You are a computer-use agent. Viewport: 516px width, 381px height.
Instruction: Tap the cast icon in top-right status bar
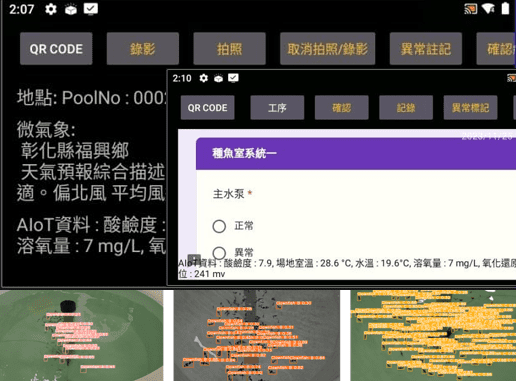tap(471, 9)
